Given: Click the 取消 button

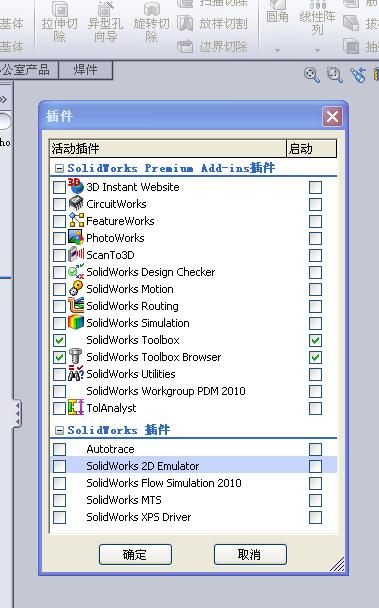Looking at the screenshot, I should click(x=250, y=554).
